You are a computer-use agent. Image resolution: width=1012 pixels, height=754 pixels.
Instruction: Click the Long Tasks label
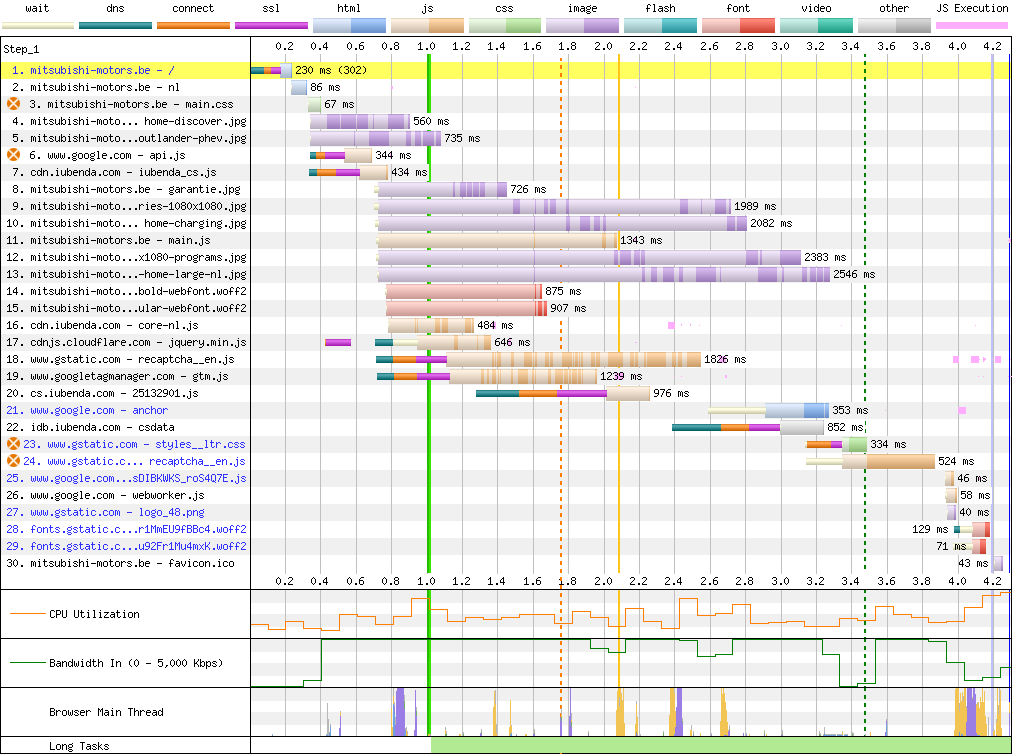[x=79, y=746]
